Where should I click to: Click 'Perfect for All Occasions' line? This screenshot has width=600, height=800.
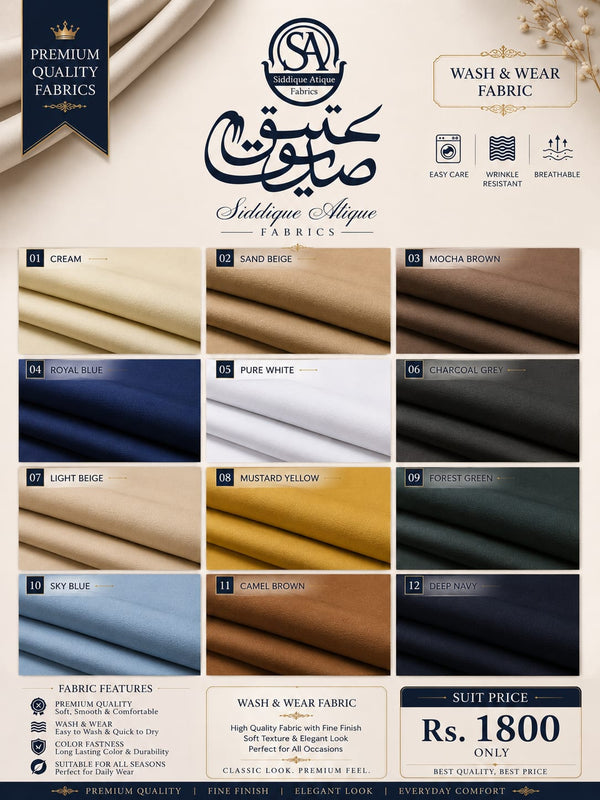pyautogui.click(x=295, y=749)
